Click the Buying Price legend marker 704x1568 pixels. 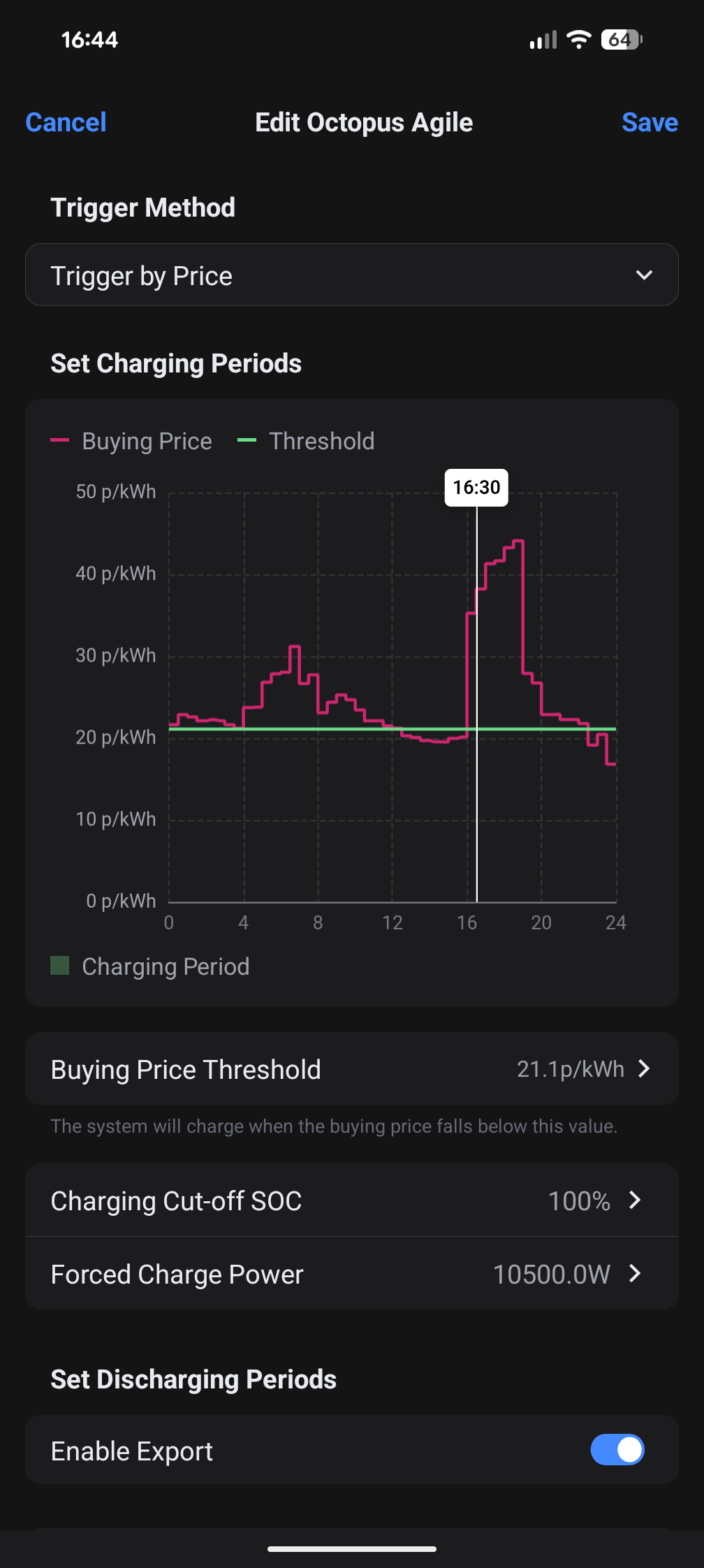click(x=60, y=440)
